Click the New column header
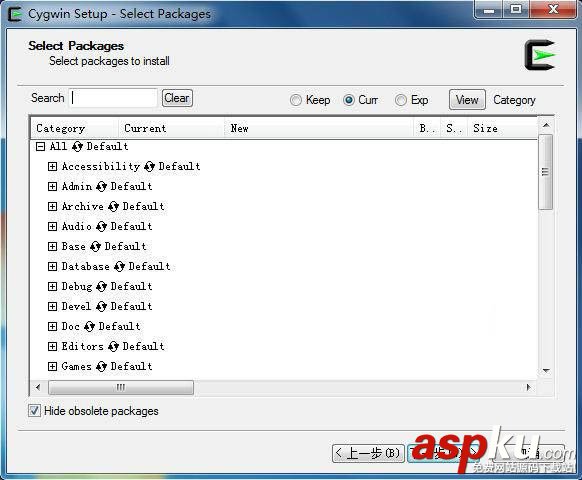582x480 pixels. pos(319,128)
